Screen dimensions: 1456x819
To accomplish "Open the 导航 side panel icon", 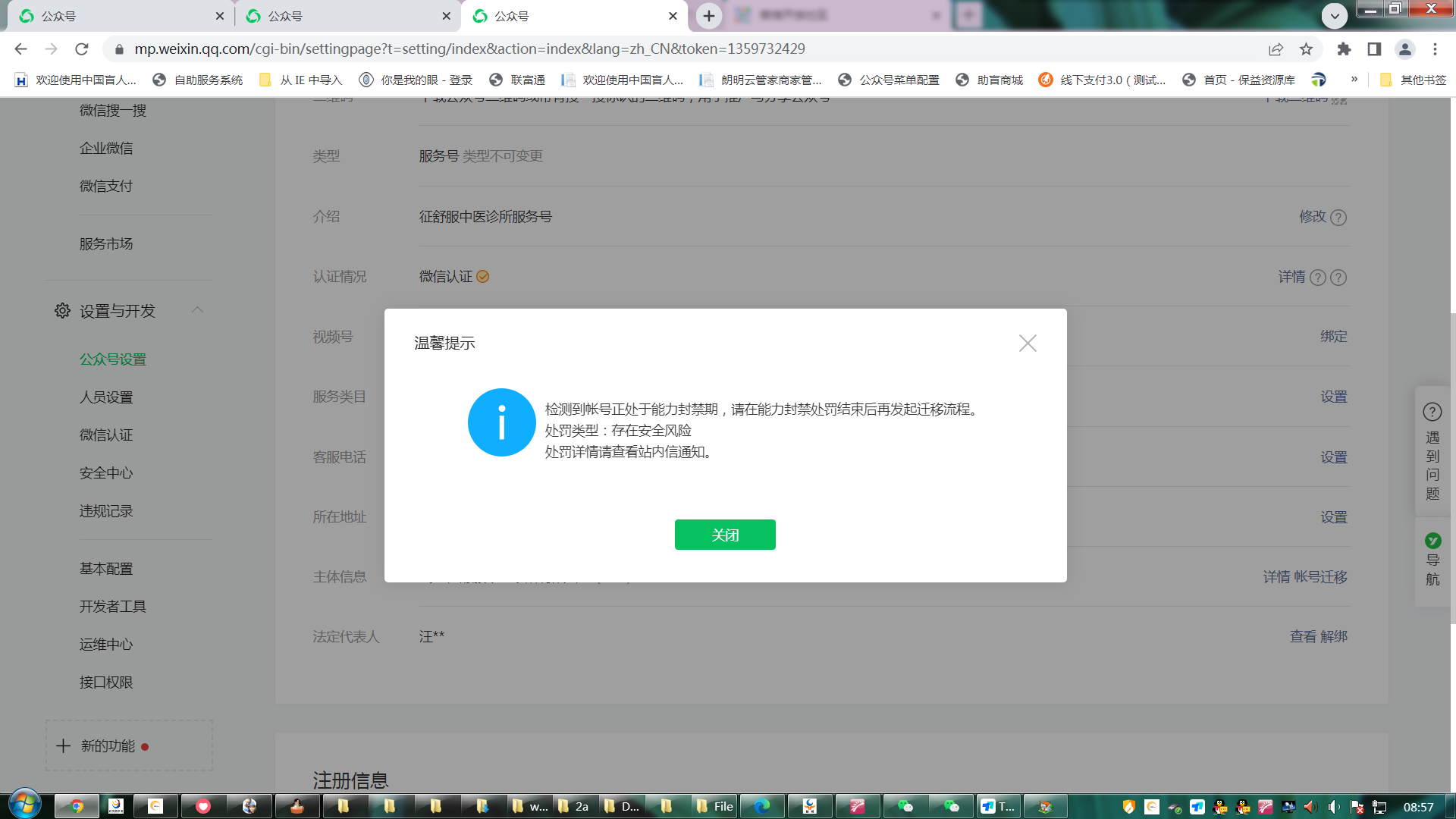I will [x=1432, y=541].
